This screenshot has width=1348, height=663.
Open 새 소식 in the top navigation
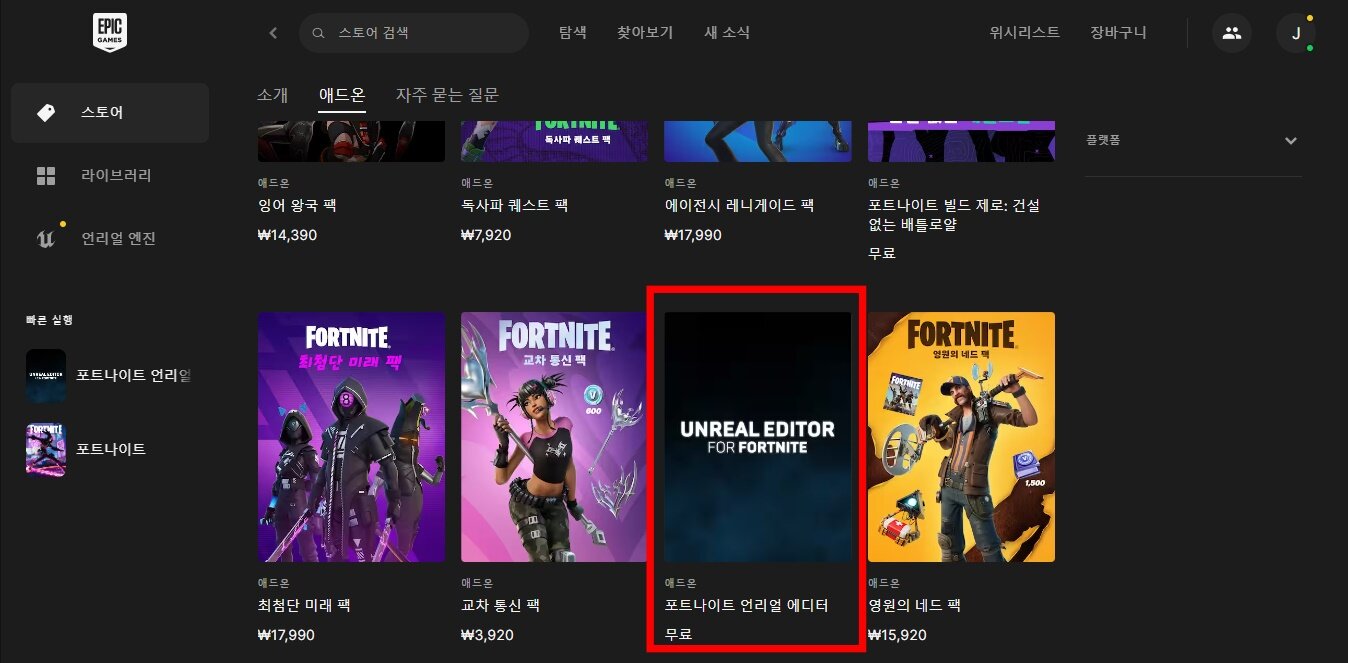727,33
